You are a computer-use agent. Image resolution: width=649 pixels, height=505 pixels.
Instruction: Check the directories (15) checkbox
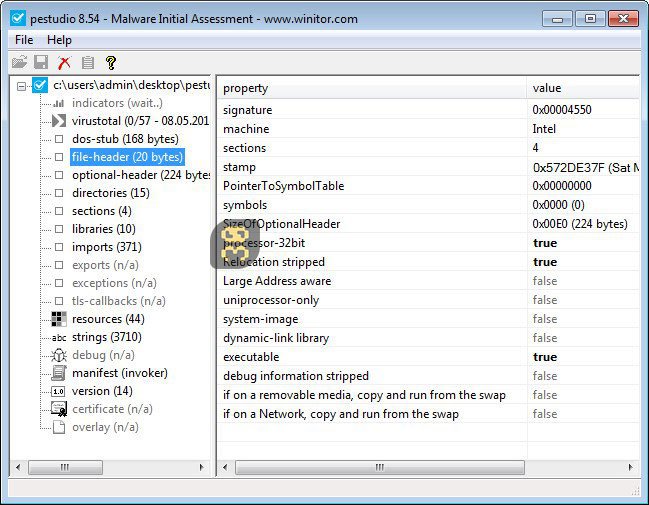tap(59, 193)
